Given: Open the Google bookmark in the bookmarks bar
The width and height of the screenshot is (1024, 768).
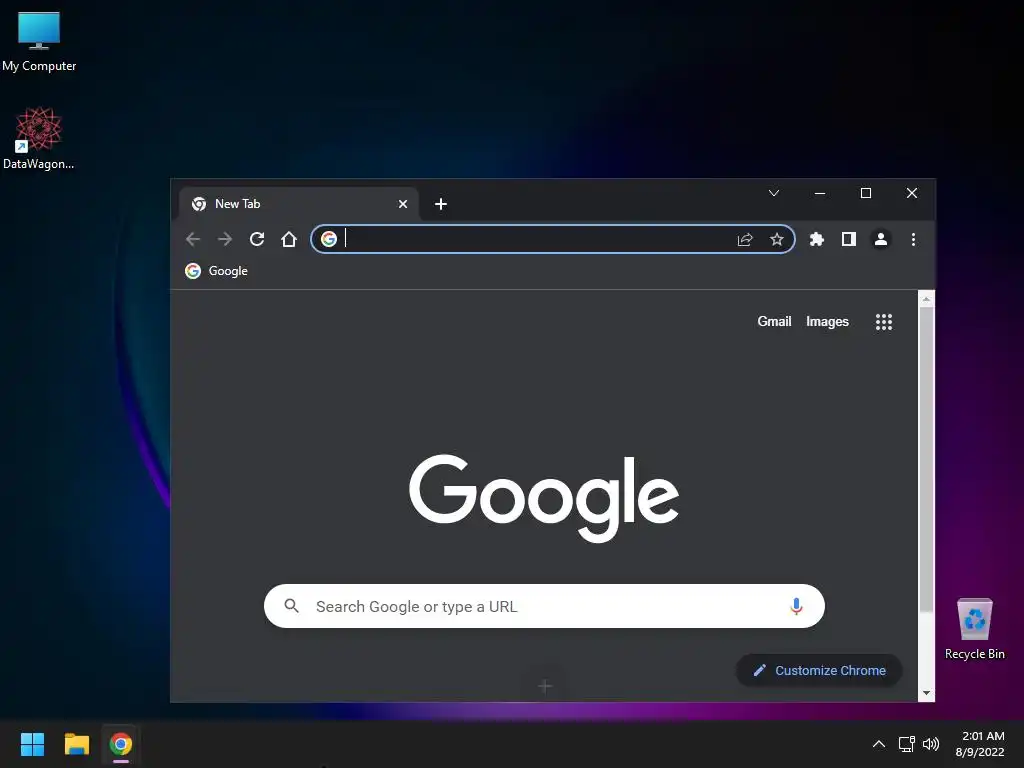Looking at the screenshot, I should coord(216,271).
